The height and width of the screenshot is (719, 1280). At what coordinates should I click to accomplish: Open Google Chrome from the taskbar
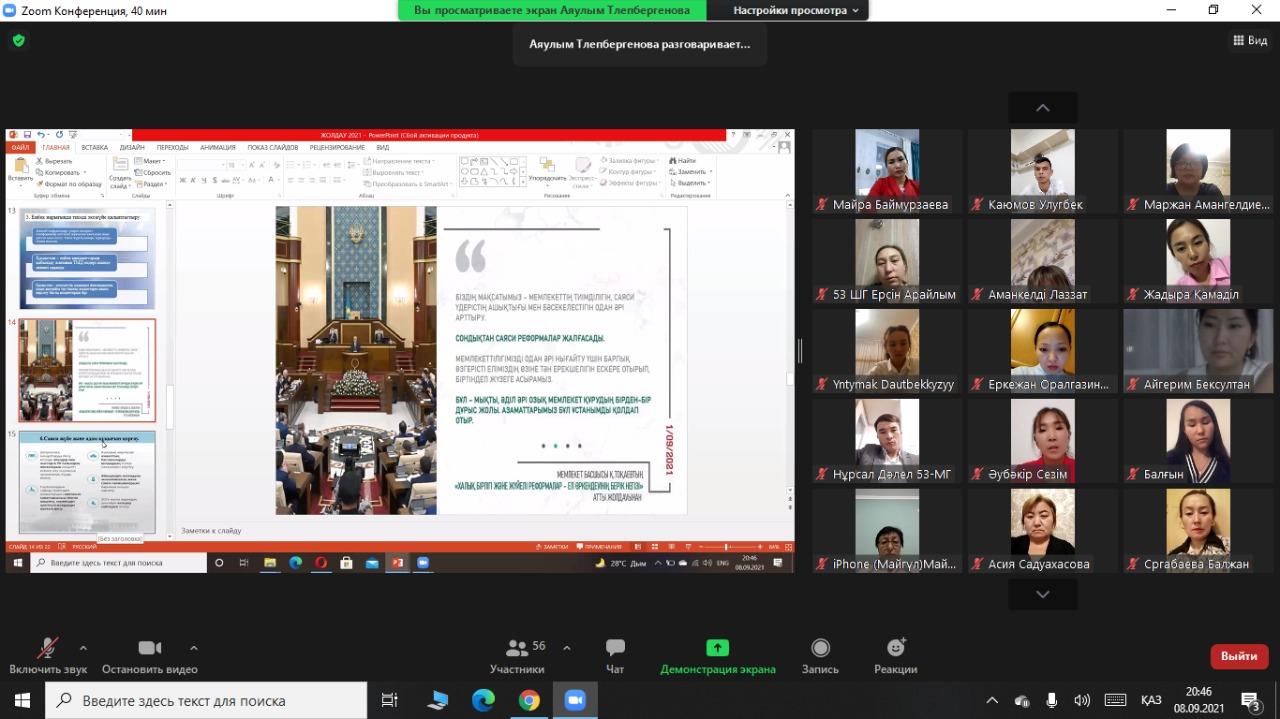pos(529,700)
